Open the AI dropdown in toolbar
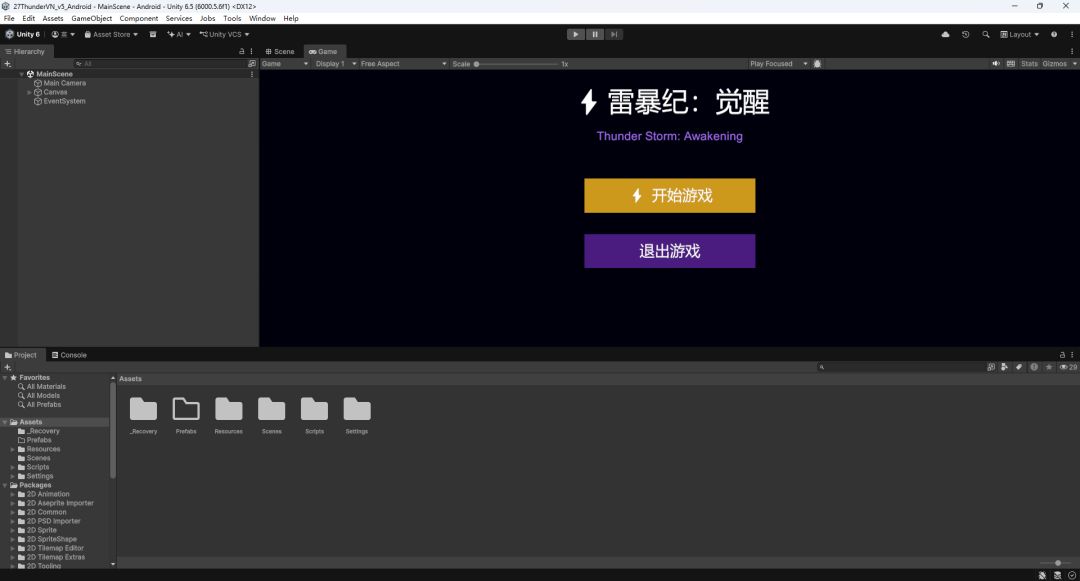 pyautogui.click(x=178, y=34)
